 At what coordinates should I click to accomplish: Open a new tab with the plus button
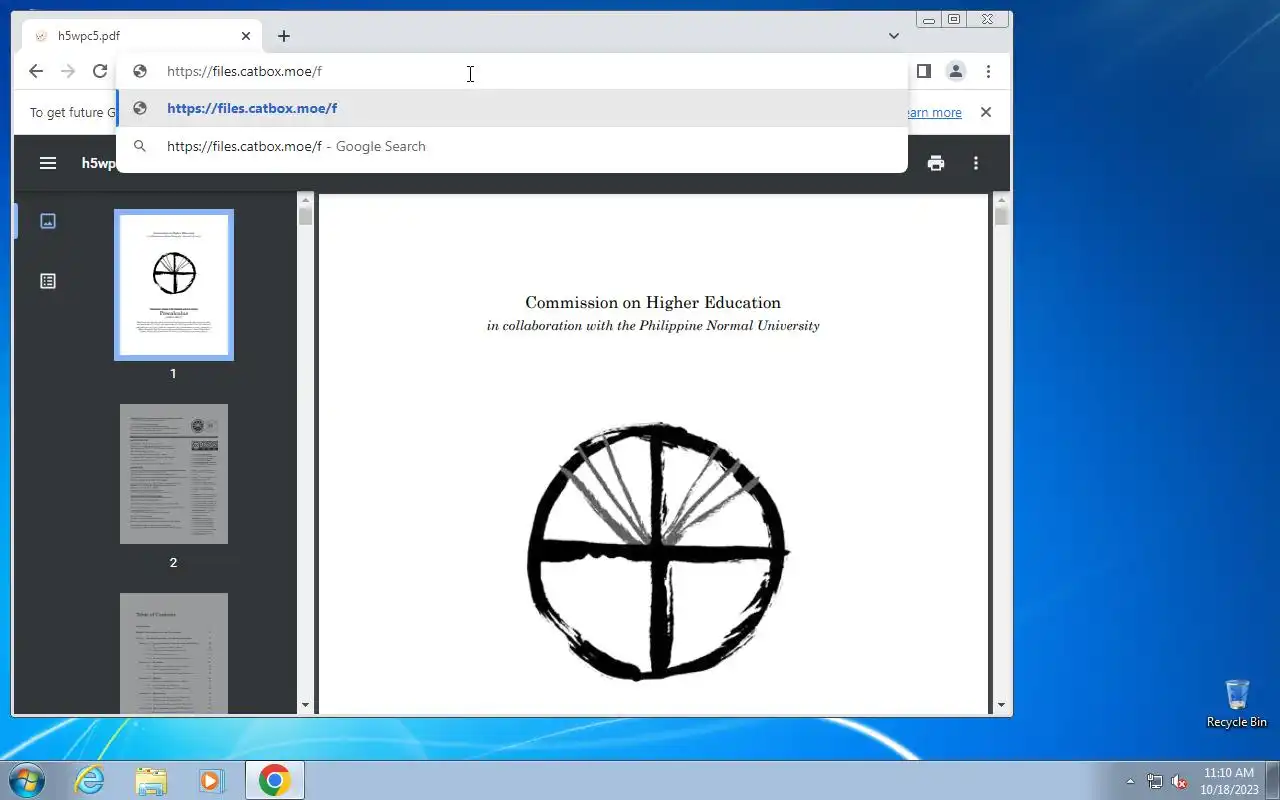click(x=284, y=36)
